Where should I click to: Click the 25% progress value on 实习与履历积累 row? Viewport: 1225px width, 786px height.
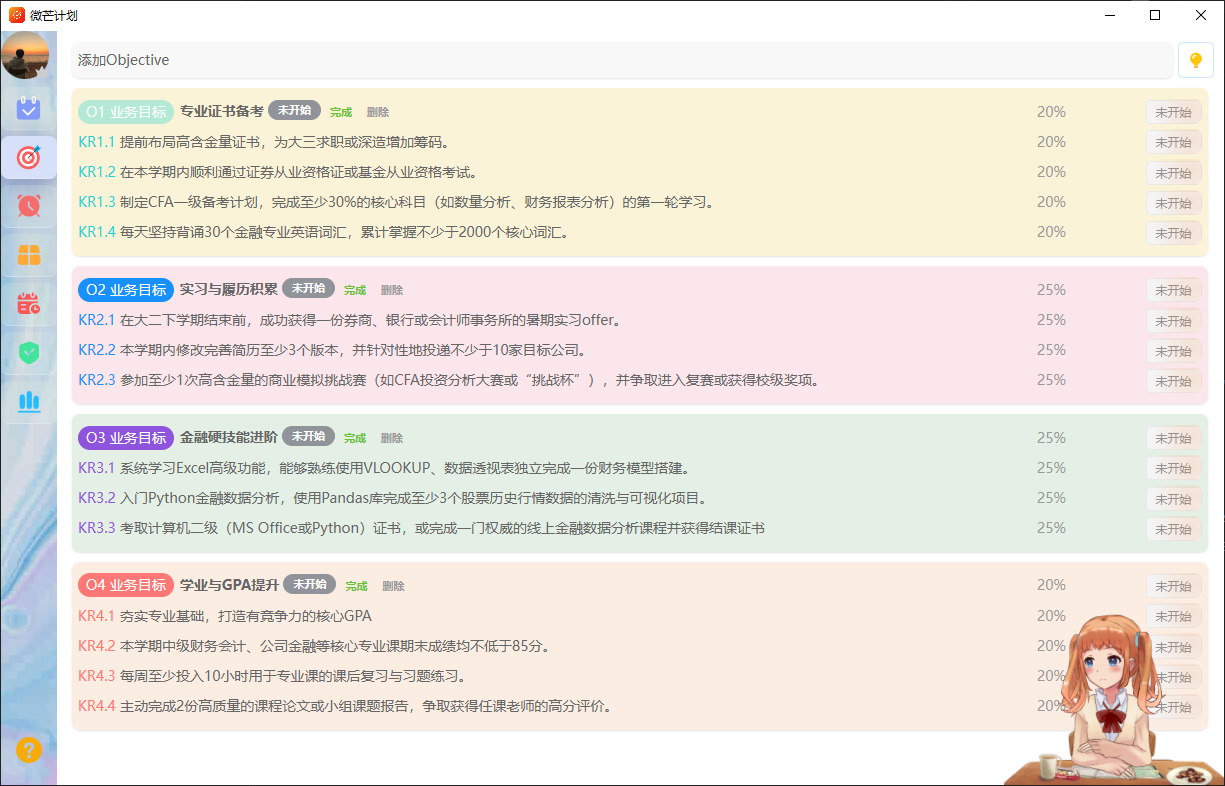coord(1051,290)
